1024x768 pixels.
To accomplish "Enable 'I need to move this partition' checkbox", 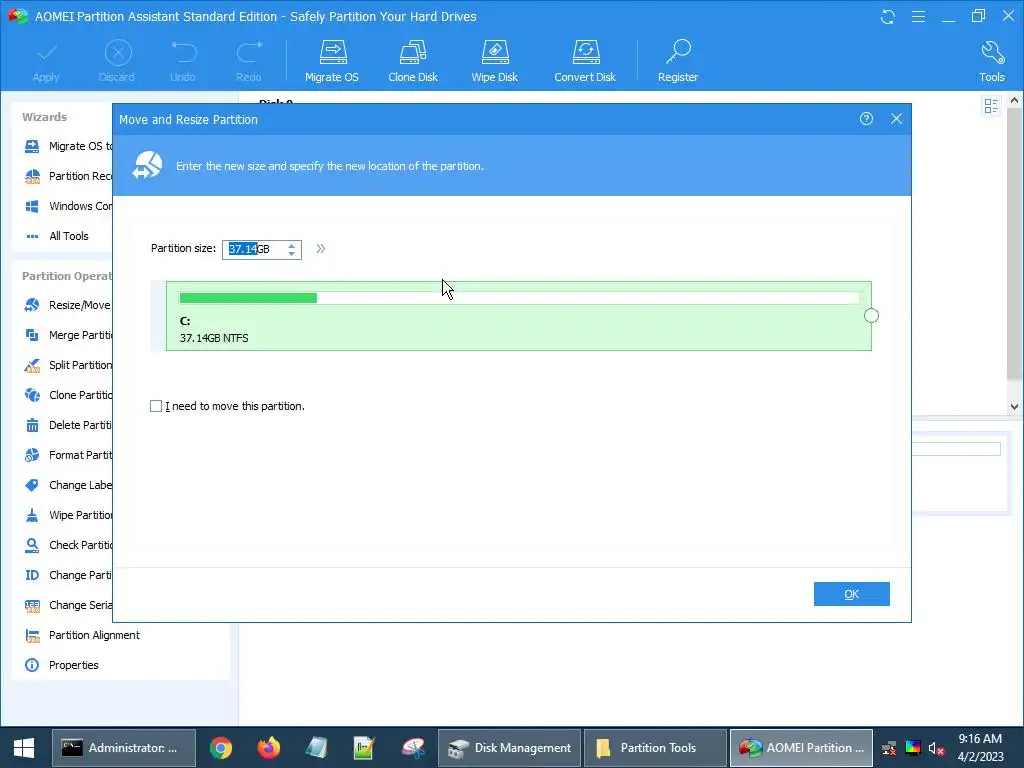I will [156, 406].
